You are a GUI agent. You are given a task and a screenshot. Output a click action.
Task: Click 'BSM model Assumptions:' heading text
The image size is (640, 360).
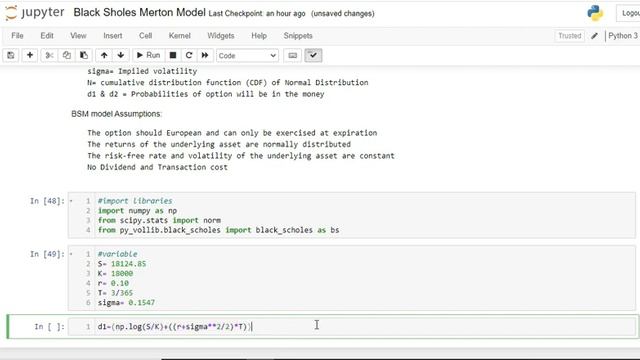(116, 114)
